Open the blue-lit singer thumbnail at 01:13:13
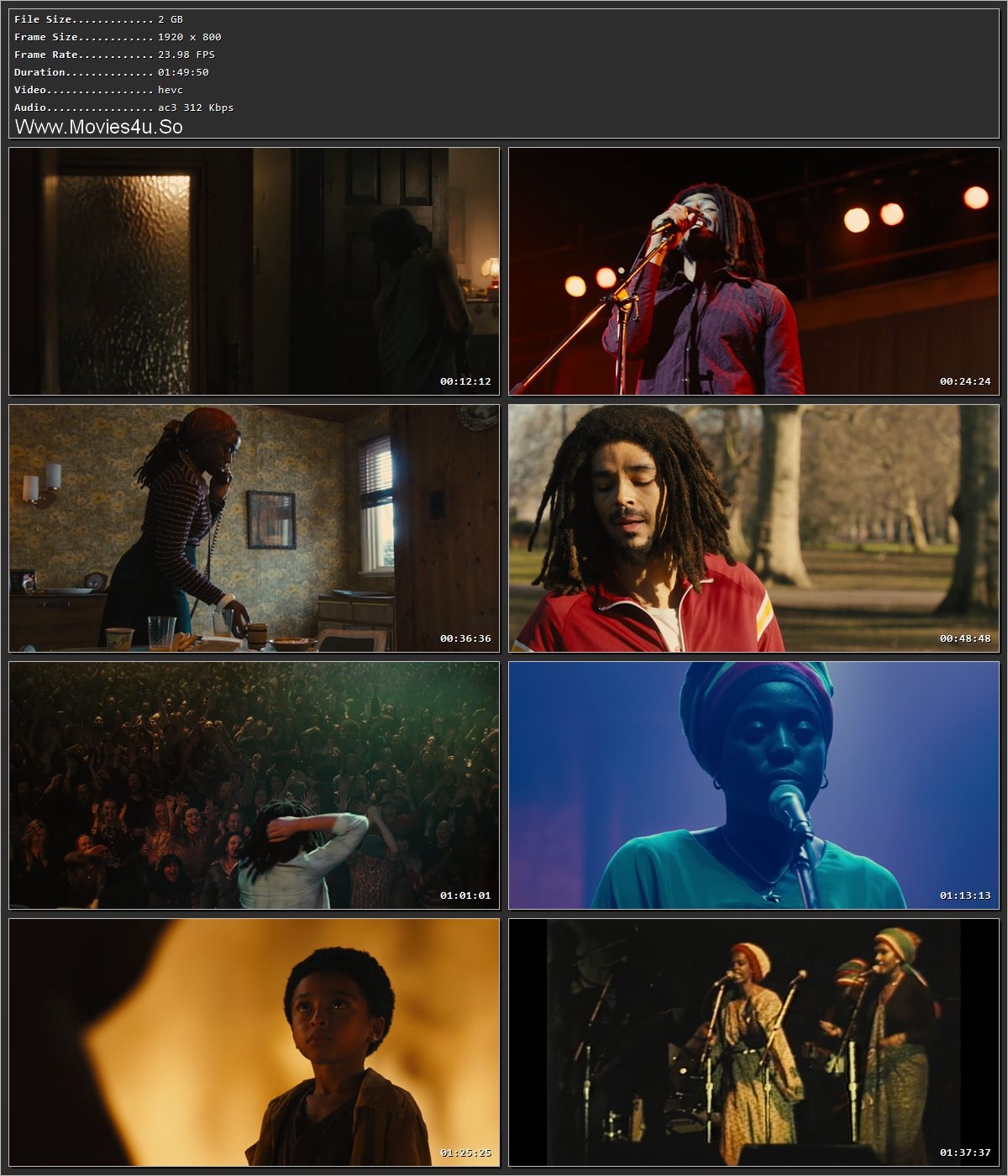 coord(752,788)
